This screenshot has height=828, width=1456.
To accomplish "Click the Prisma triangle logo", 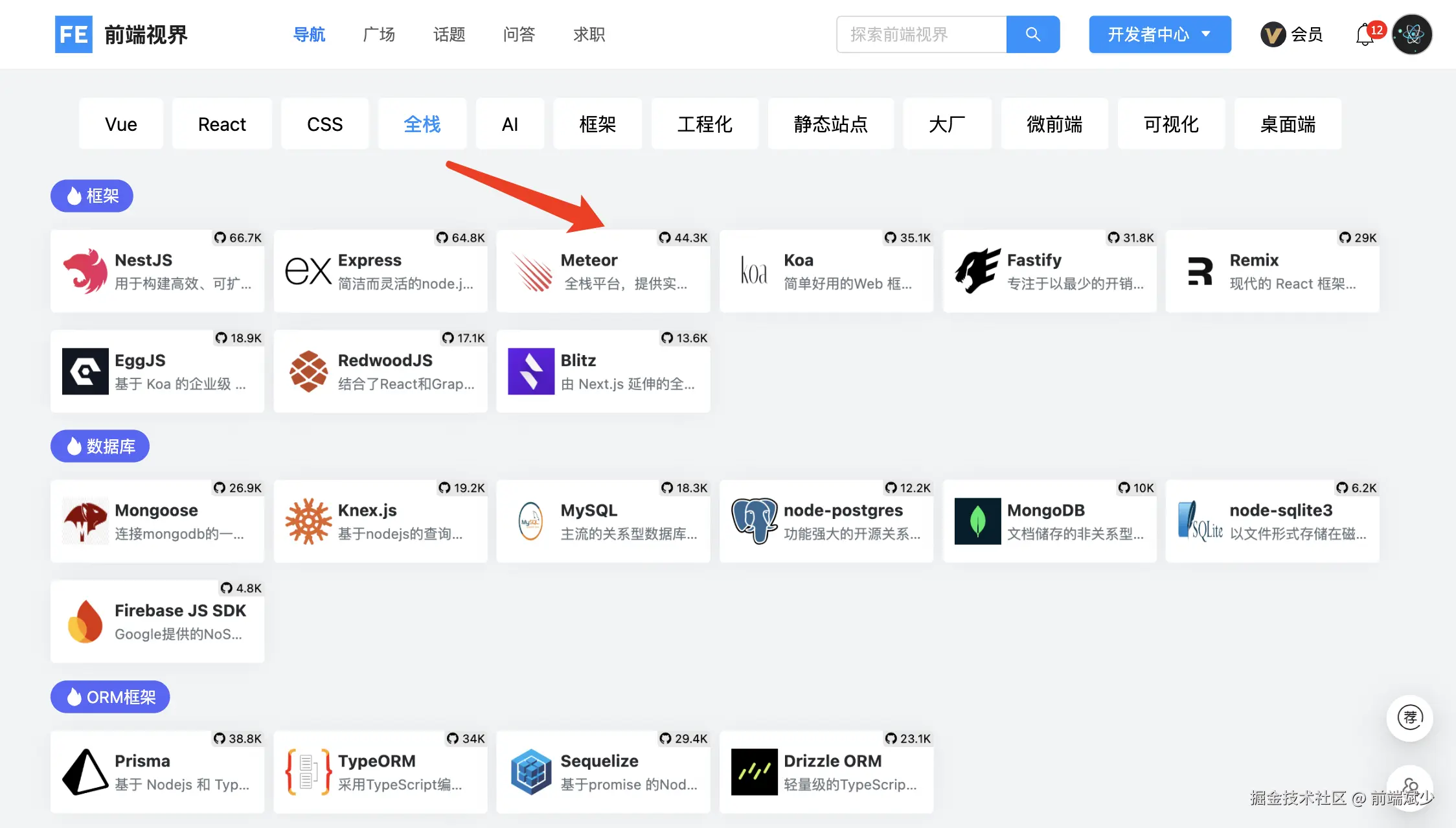I will [x=85, y=772].
